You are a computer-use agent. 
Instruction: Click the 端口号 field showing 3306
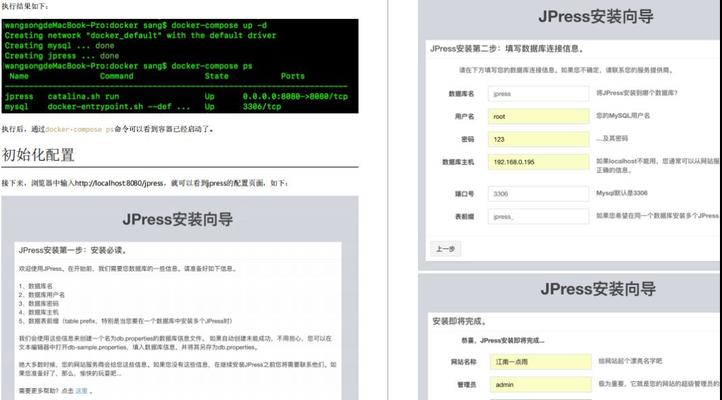click(x=538, y=194)
